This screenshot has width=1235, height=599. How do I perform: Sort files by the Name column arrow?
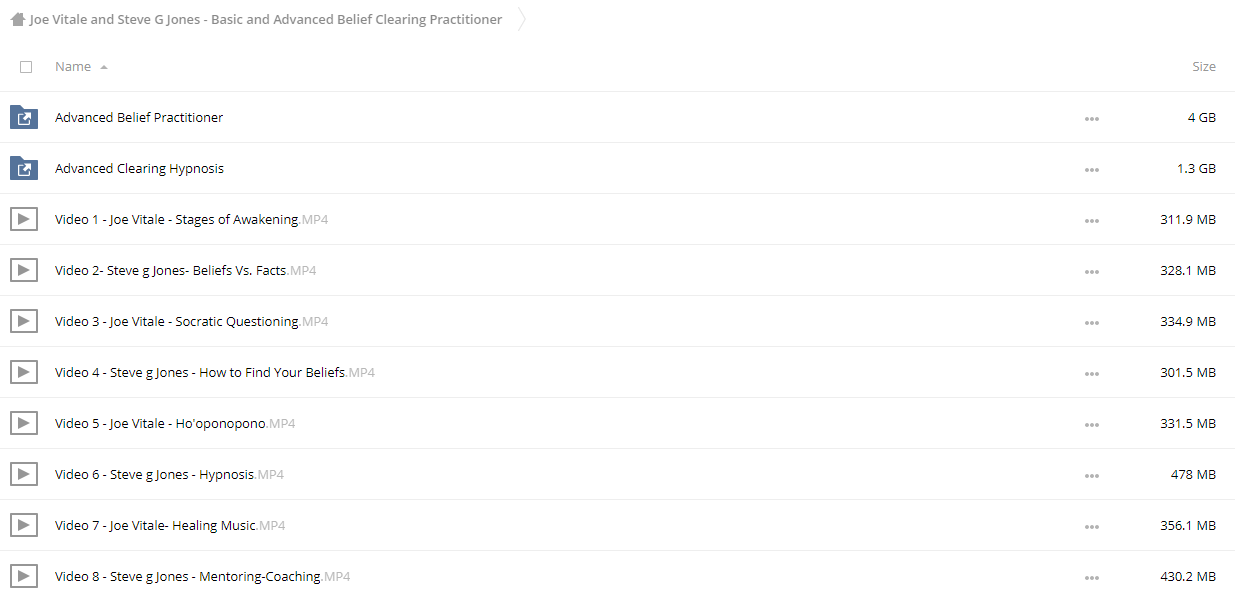(x=104, y=67)
